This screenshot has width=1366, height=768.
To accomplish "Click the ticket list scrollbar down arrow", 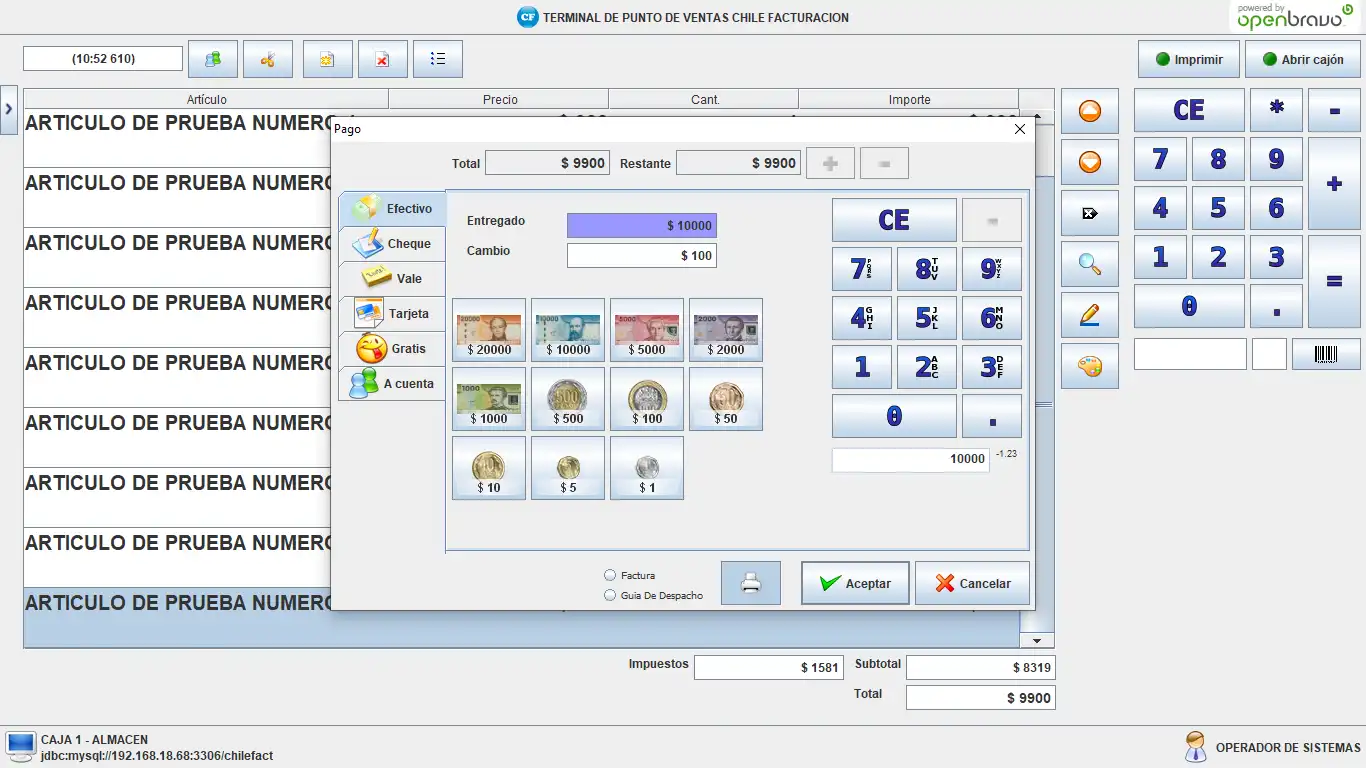I will pyautogui.click(x=1037, y=641).
